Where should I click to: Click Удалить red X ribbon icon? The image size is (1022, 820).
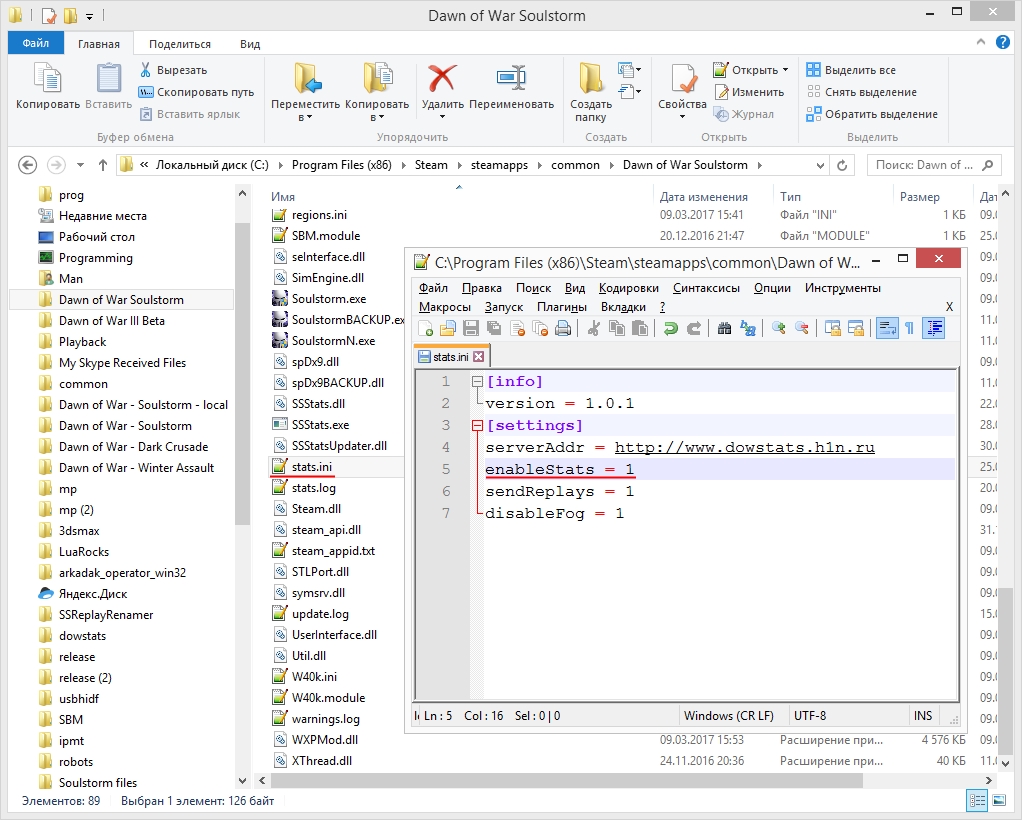click(x=442, y=78)
